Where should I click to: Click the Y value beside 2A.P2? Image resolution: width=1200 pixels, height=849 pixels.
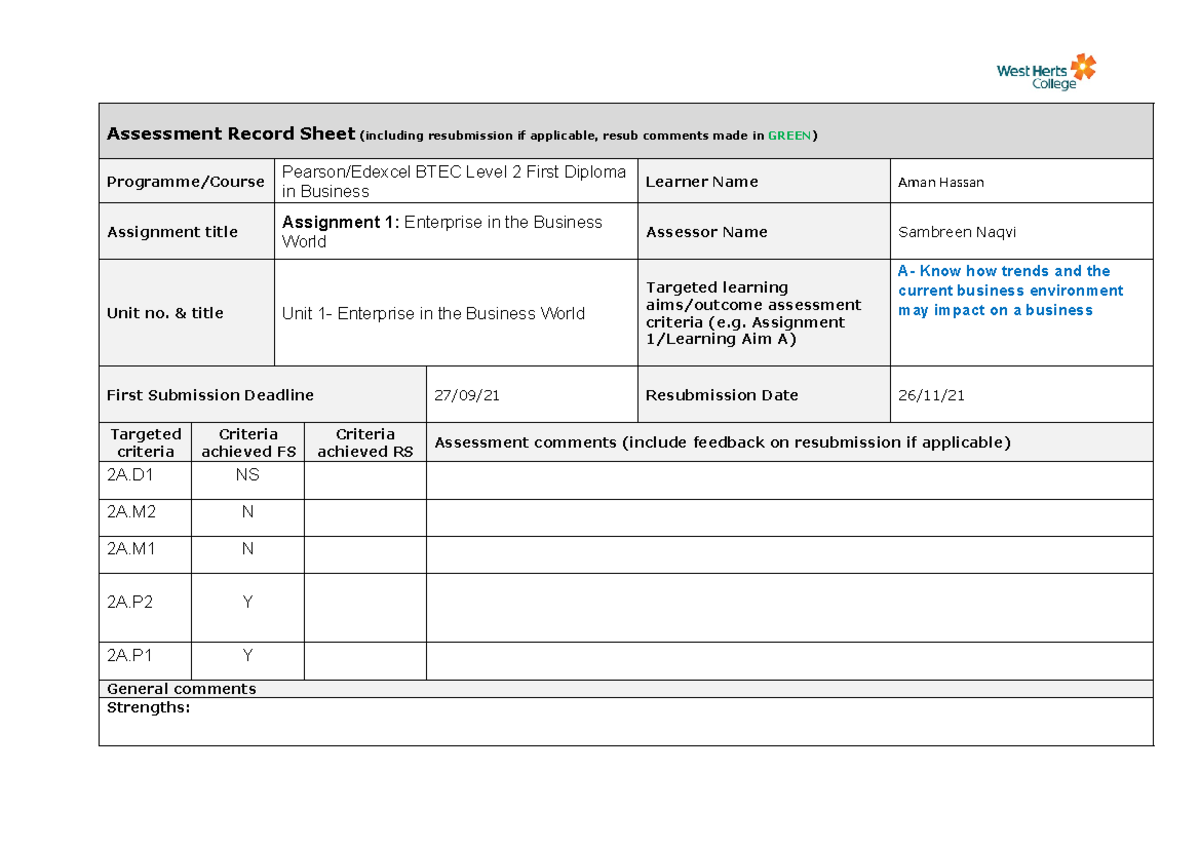click(x=248, y=602)
